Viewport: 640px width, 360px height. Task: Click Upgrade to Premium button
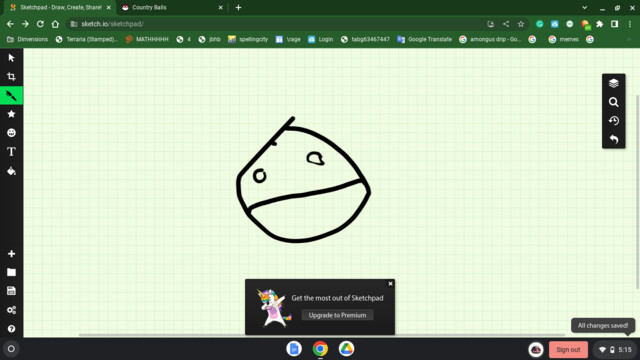[x=337, y=315]
